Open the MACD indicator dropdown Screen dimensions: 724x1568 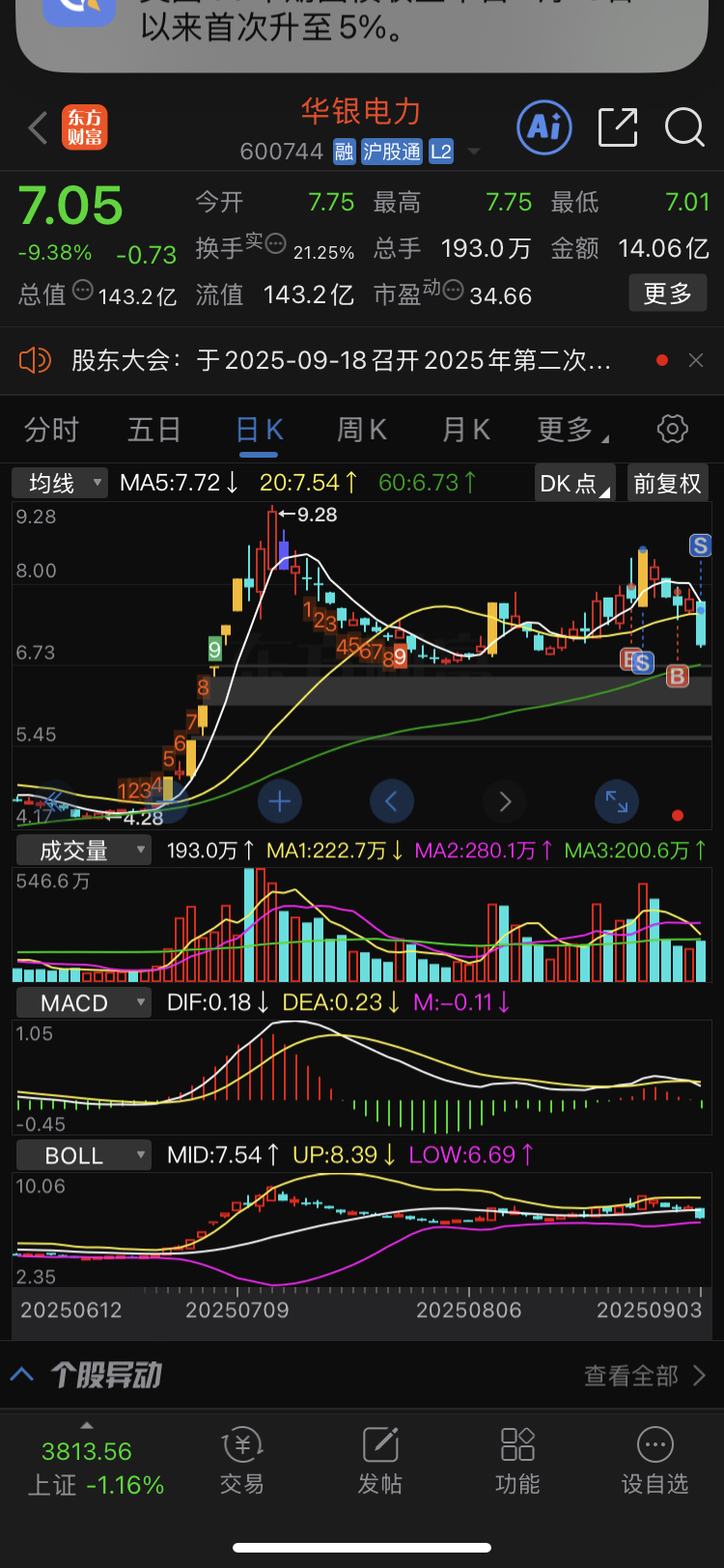pyautogui.click(x=83, y=1003)
